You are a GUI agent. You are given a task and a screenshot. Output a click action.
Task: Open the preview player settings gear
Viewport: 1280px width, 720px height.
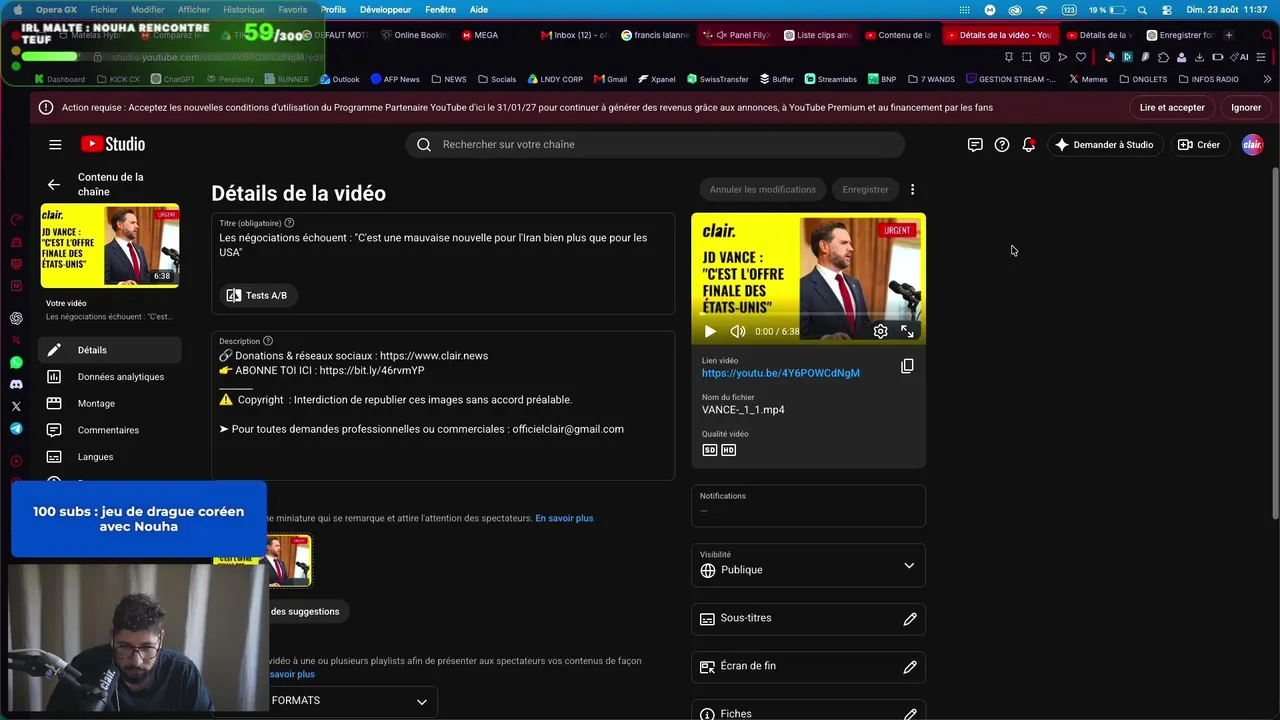tap(880, 331)
